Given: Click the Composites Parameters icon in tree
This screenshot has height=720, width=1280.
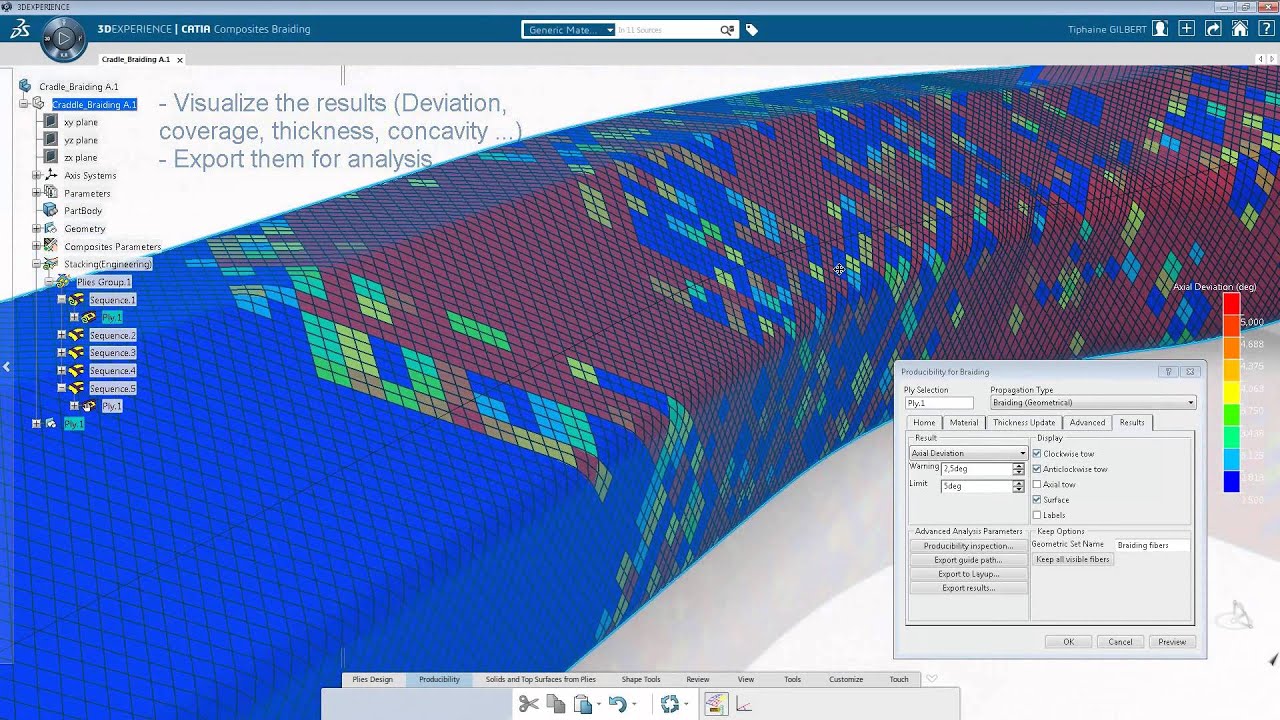Looking at the screenshot, I should tap(51, 246).
